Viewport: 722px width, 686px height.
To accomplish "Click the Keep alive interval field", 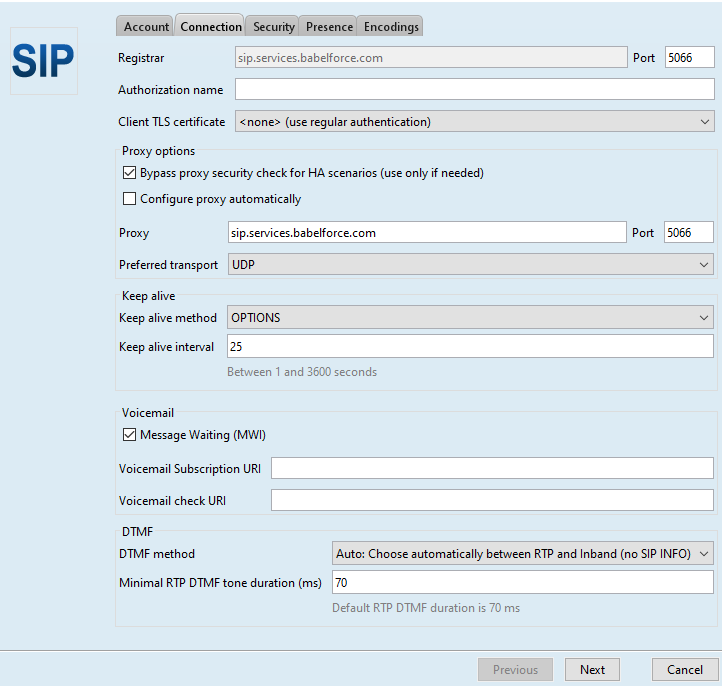I will tap(470, 346).
